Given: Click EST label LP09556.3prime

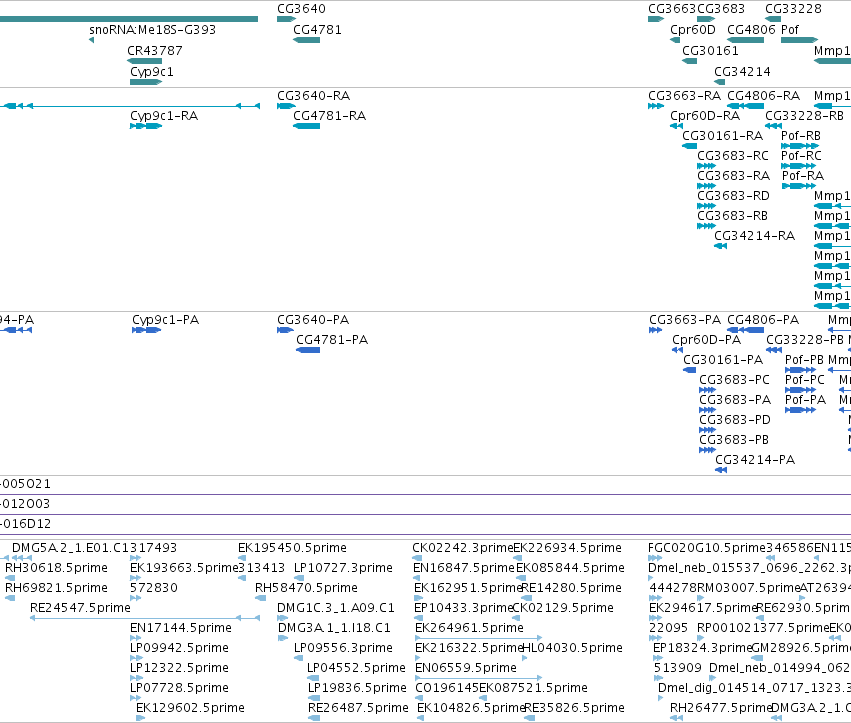Looking at the screenshot, I should [x=343, y=648].
